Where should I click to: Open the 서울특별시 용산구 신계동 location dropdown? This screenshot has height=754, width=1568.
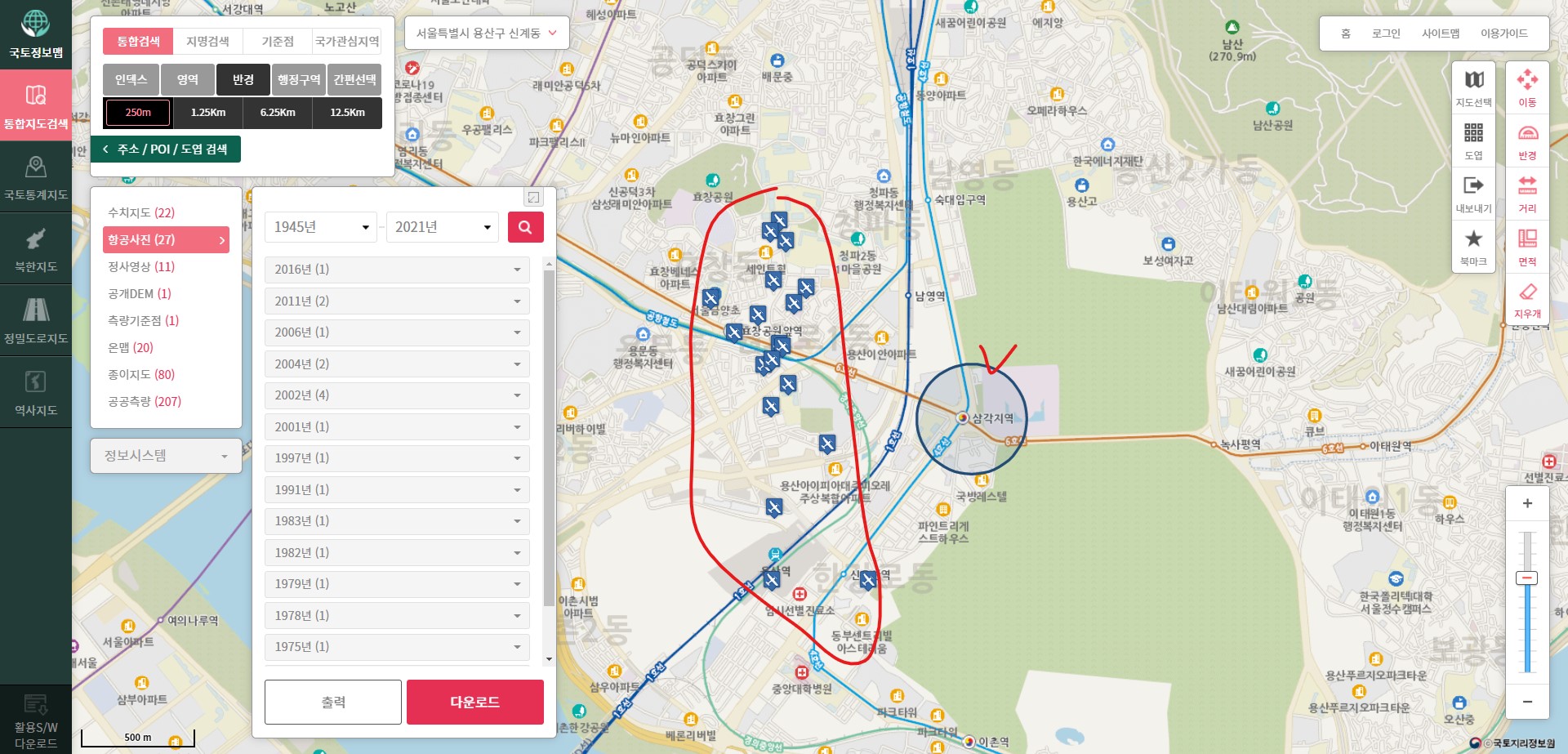486,33
